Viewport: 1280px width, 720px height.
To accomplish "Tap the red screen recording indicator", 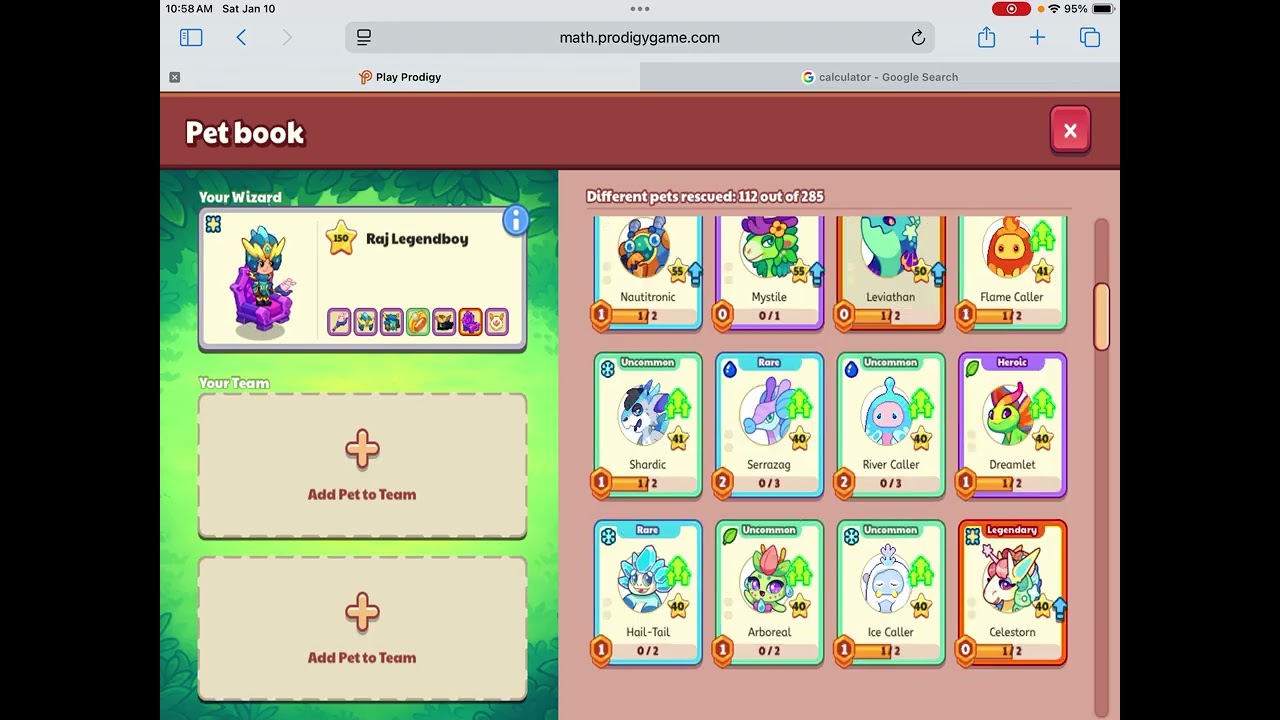I will [x=1011, y=9].
